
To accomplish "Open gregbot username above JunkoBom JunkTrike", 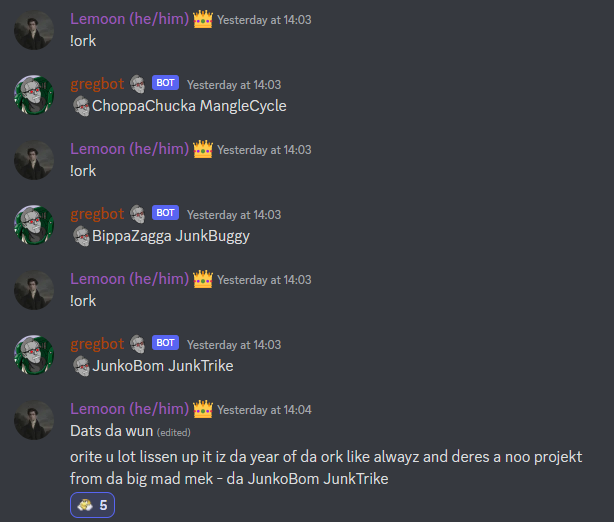I will [97, 344].
